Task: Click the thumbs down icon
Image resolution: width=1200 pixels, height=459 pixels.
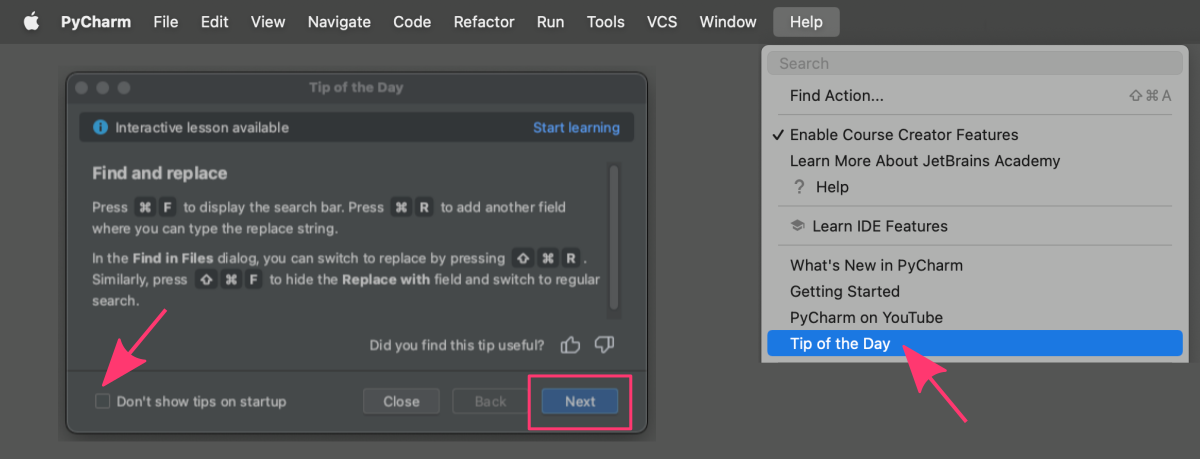Action: coord(604,345)
